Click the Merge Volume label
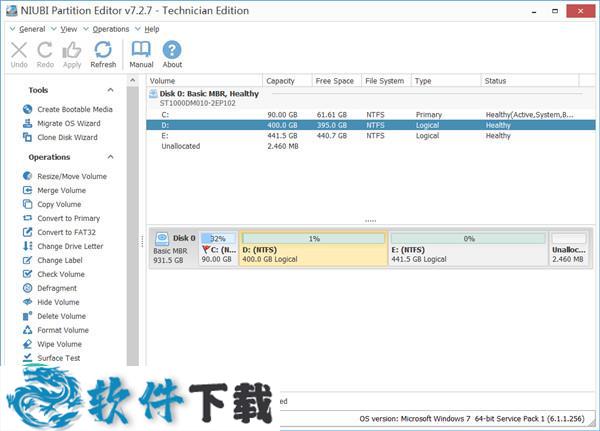600x431 pixels. (61, 190)
